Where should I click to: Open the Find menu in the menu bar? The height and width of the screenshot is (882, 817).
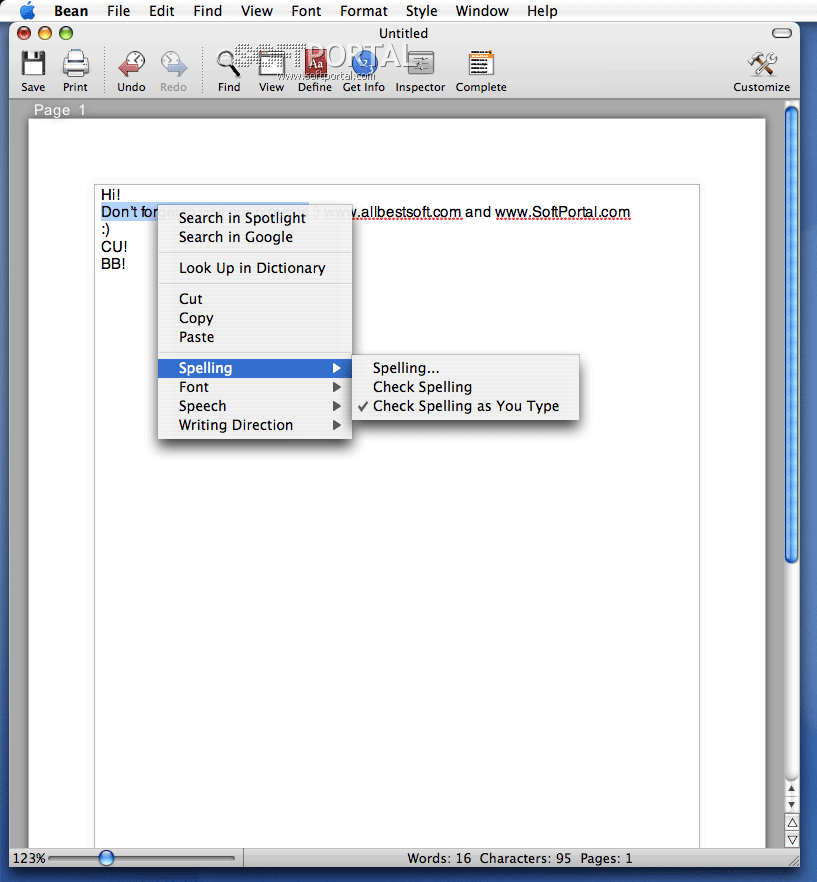(208, 11)
